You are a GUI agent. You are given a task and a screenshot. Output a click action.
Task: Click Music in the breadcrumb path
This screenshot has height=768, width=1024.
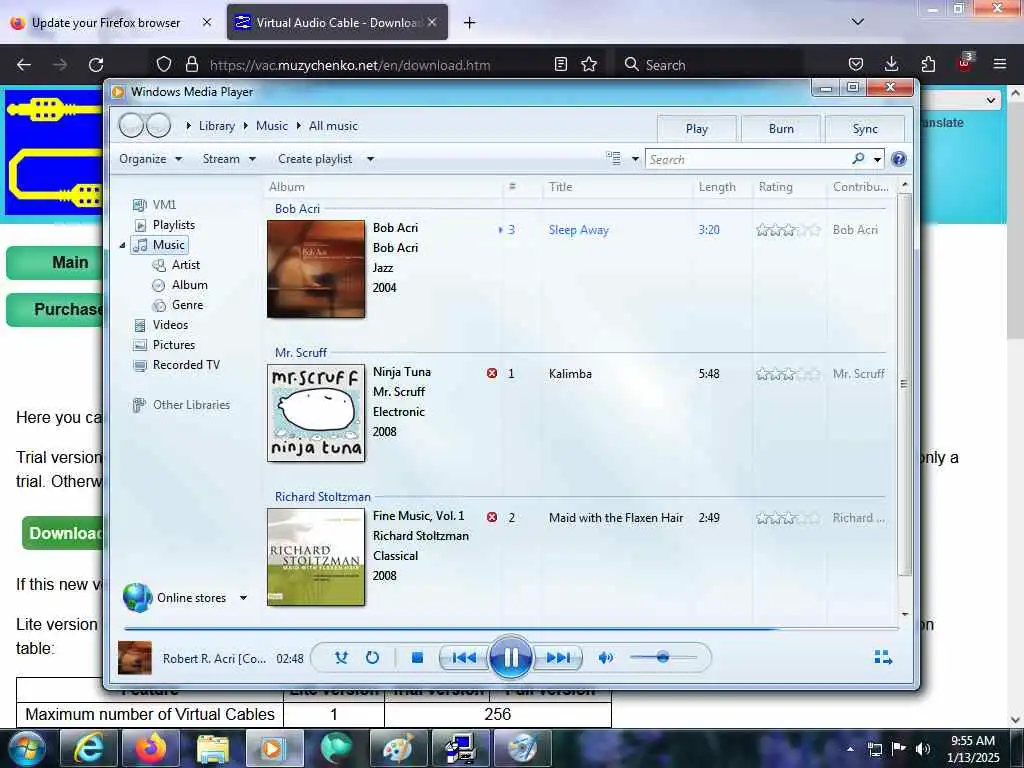272,126
